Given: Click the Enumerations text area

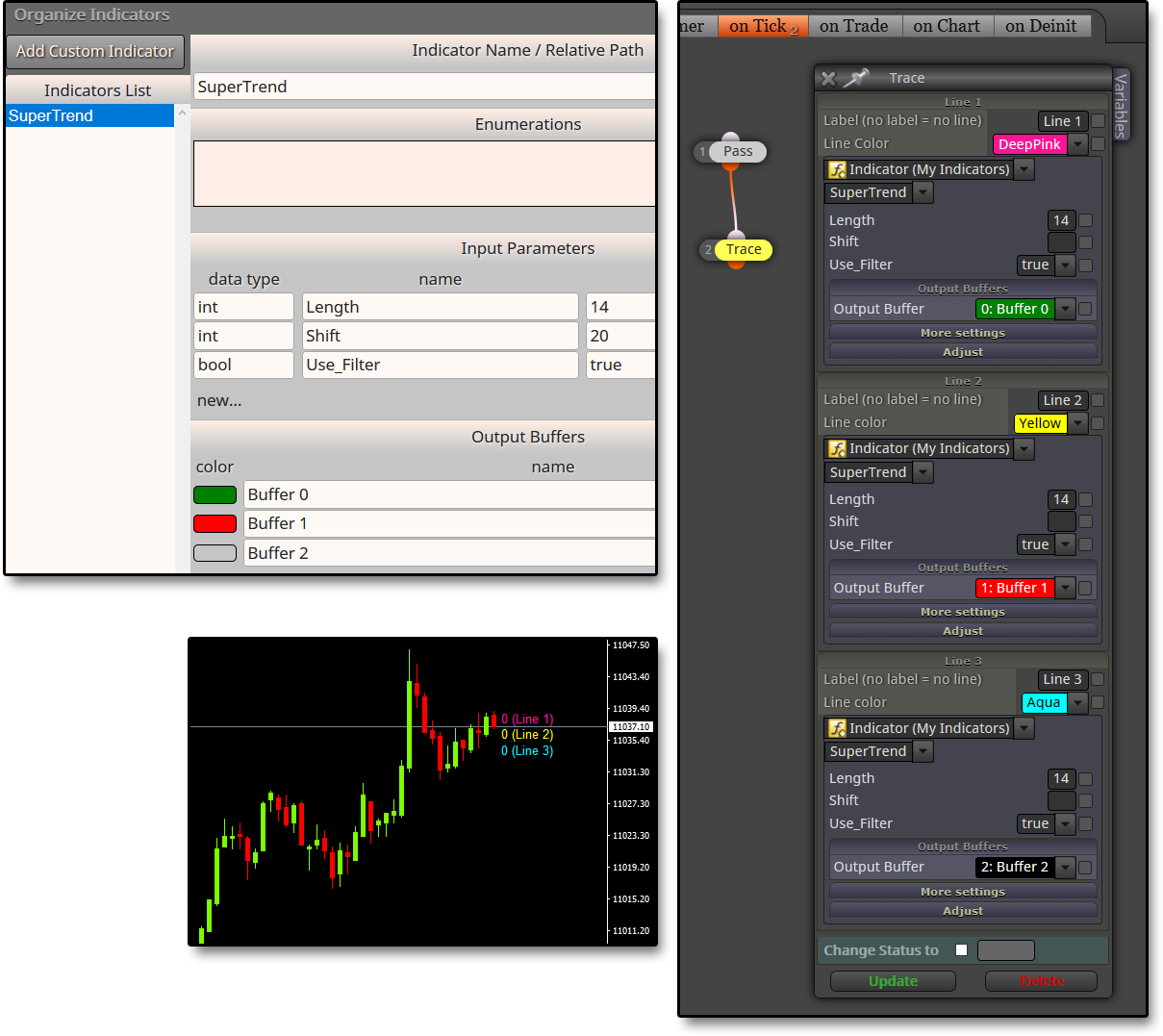Looking at the screenshot, I should [424, 173].
